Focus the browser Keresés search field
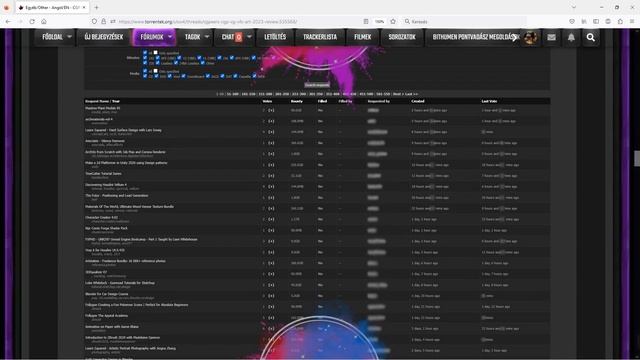 coord(463,22)
